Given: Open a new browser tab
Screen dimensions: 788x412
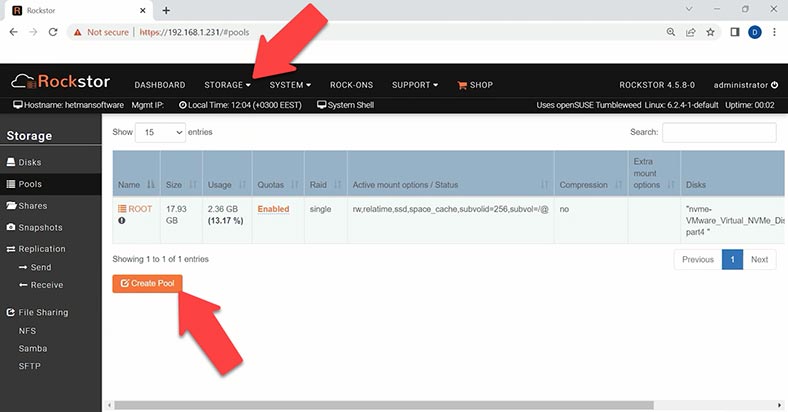Looking at the screenshot, I should (x=166, y=10).
